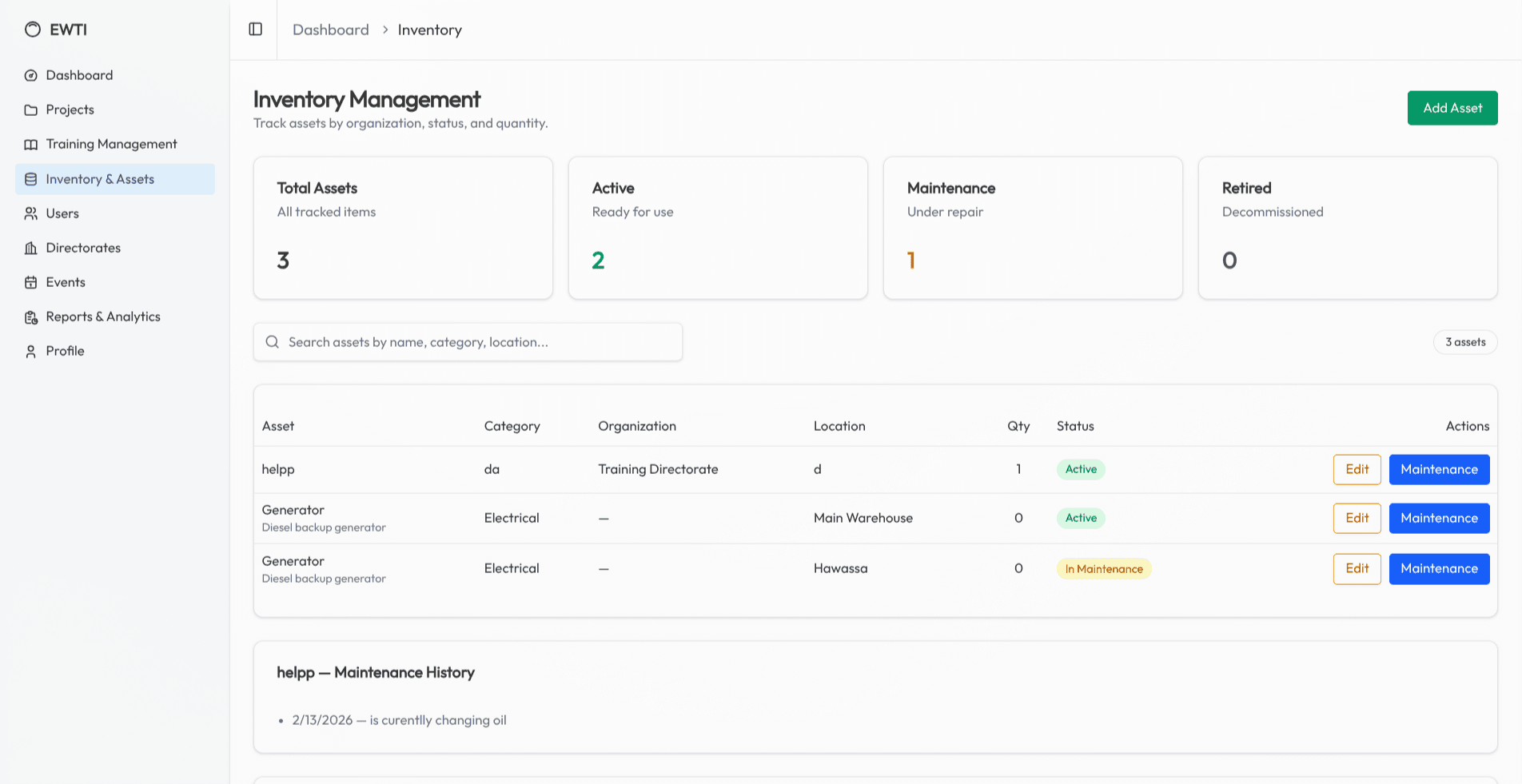Click the Active status badge for helpp
Image resolution: width=1522 pixels, height=784 pixels.
coord(1081,469)
